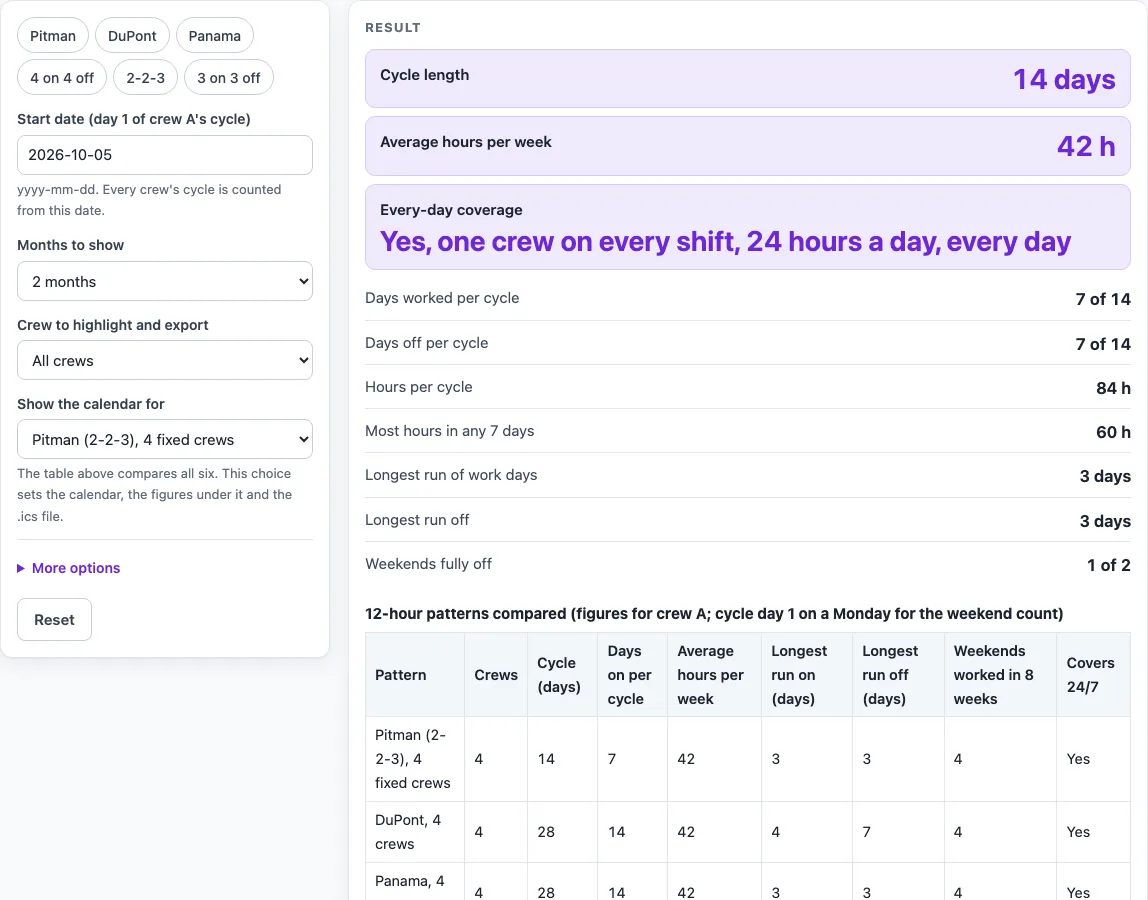Click the Longest run off label
Image resolution: width=1148 pixels, height=900 pixels.
click(417, 520)
